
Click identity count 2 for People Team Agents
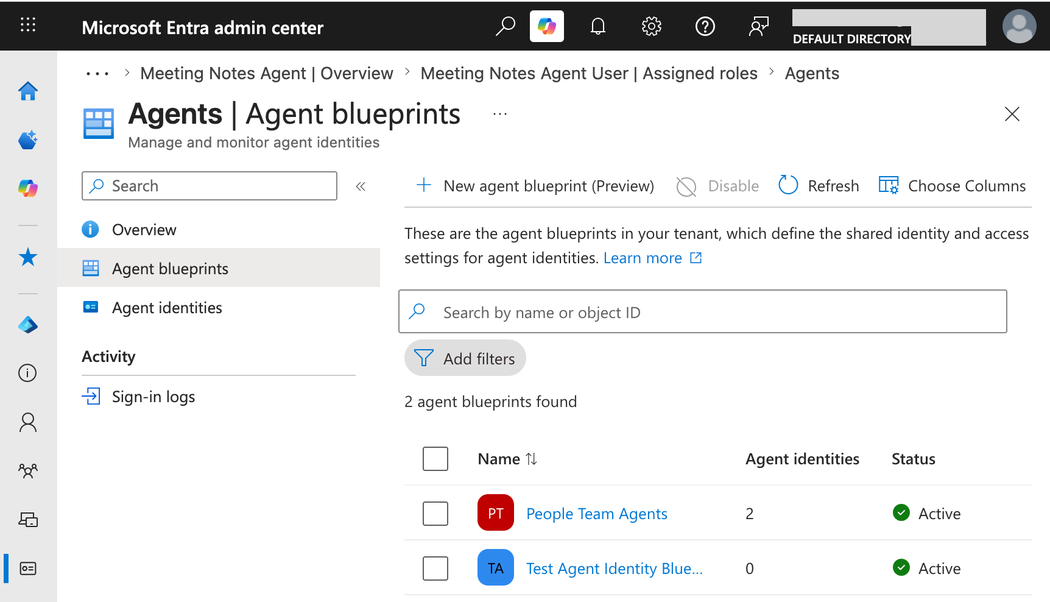(x=749, y=514)
